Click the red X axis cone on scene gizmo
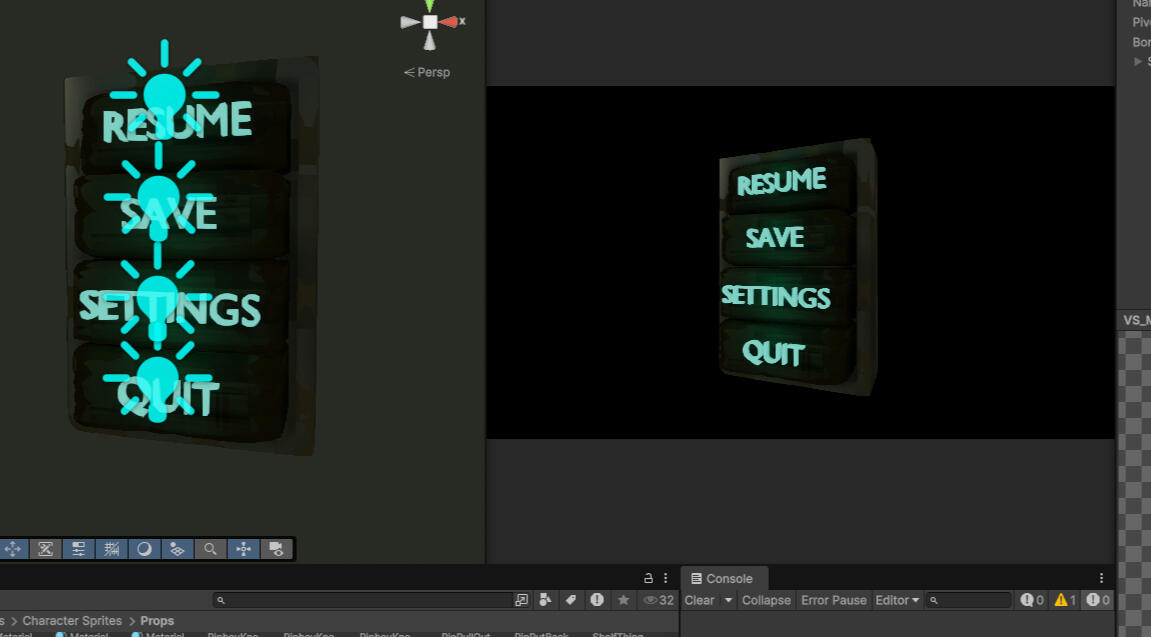Screen dimensions: 1151x637 pos(449,22)
